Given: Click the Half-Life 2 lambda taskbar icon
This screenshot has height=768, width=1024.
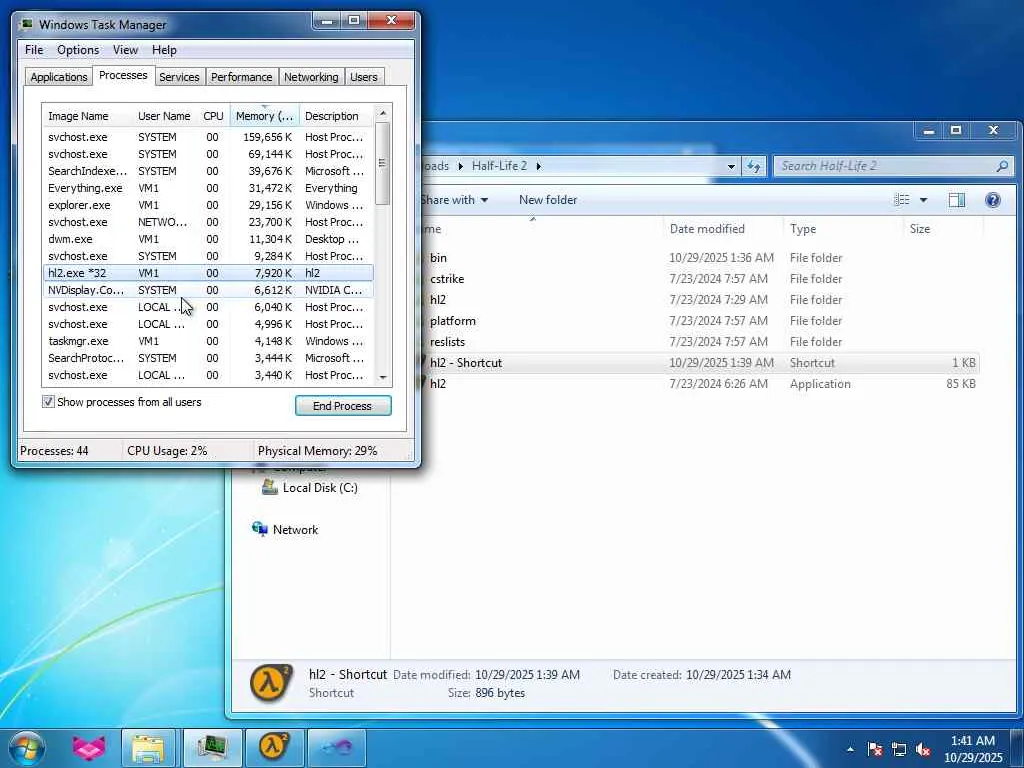Looking at the screenshot, I should pyautogui.click(x=275, y=748).
